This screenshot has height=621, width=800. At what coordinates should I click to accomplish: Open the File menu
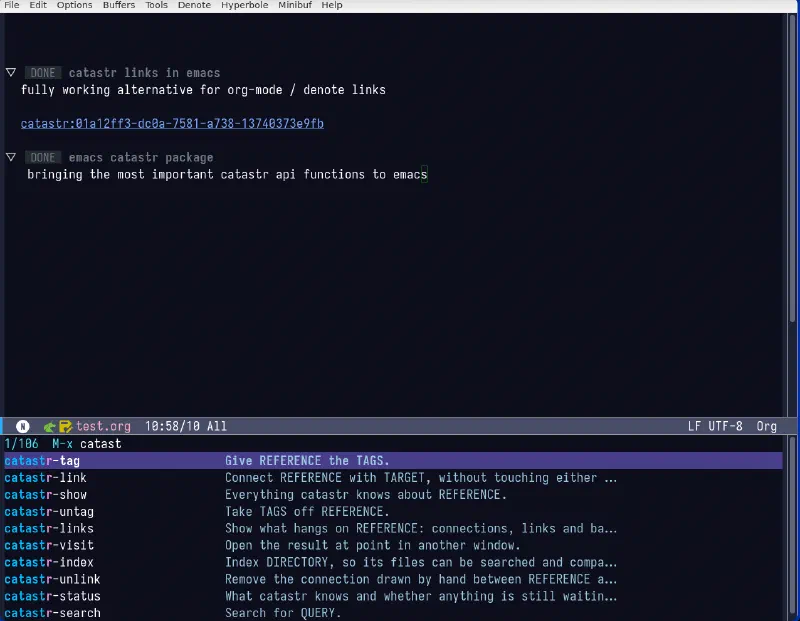(x=11, y=5)
